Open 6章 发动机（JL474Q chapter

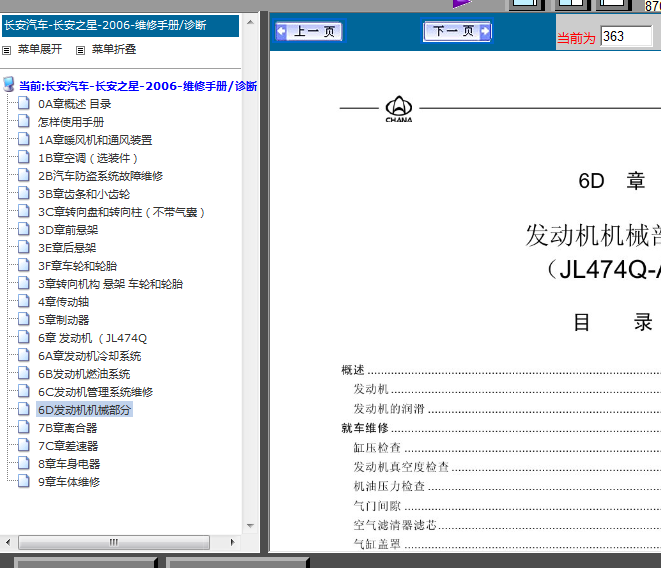(92, 338)
